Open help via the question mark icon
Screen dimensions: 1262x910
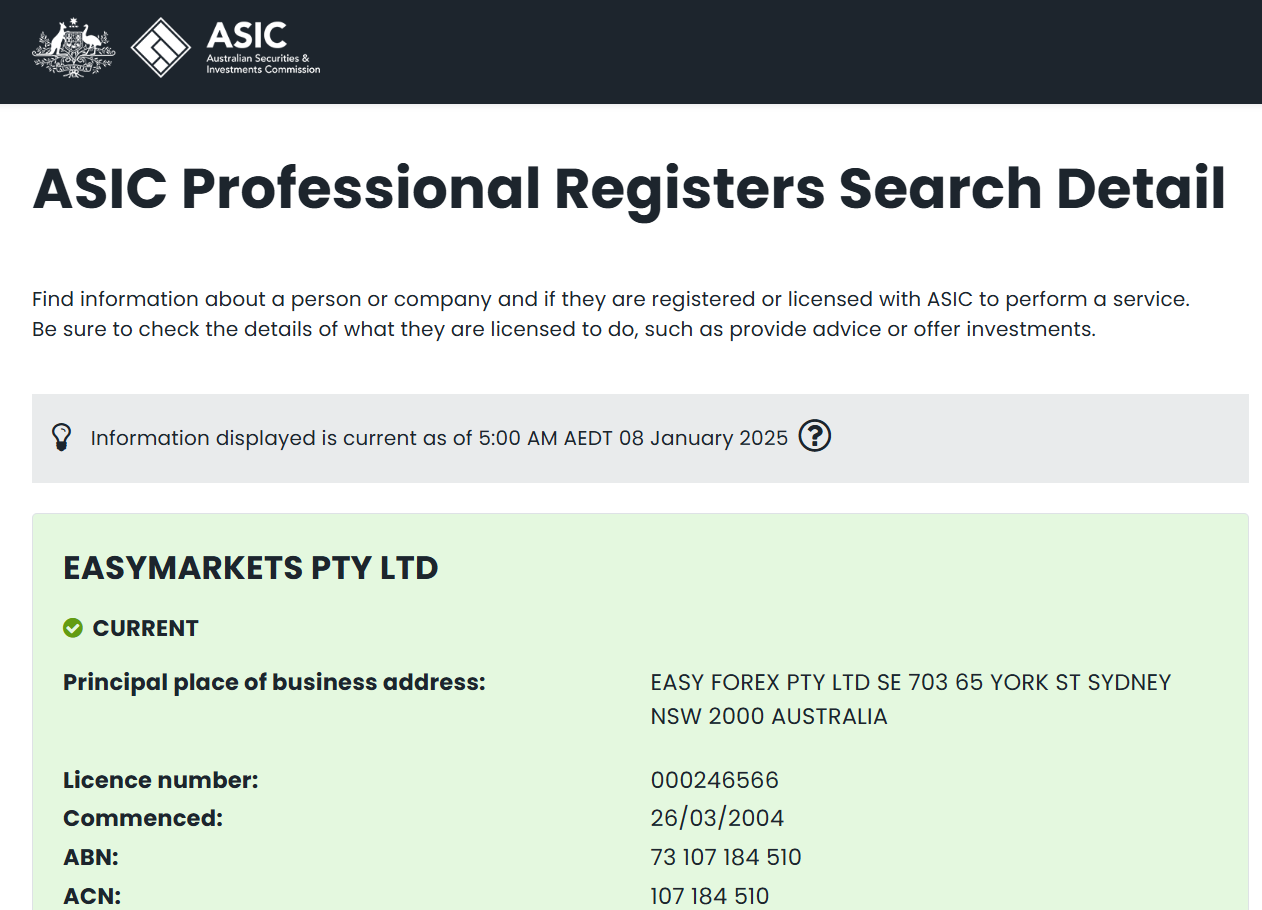tap(815, 437)
